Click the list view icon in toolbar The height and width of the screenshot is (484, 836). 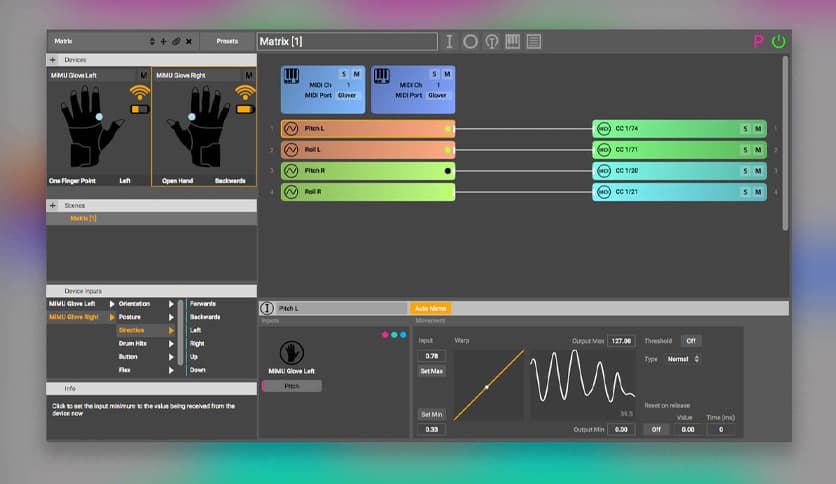534,41
